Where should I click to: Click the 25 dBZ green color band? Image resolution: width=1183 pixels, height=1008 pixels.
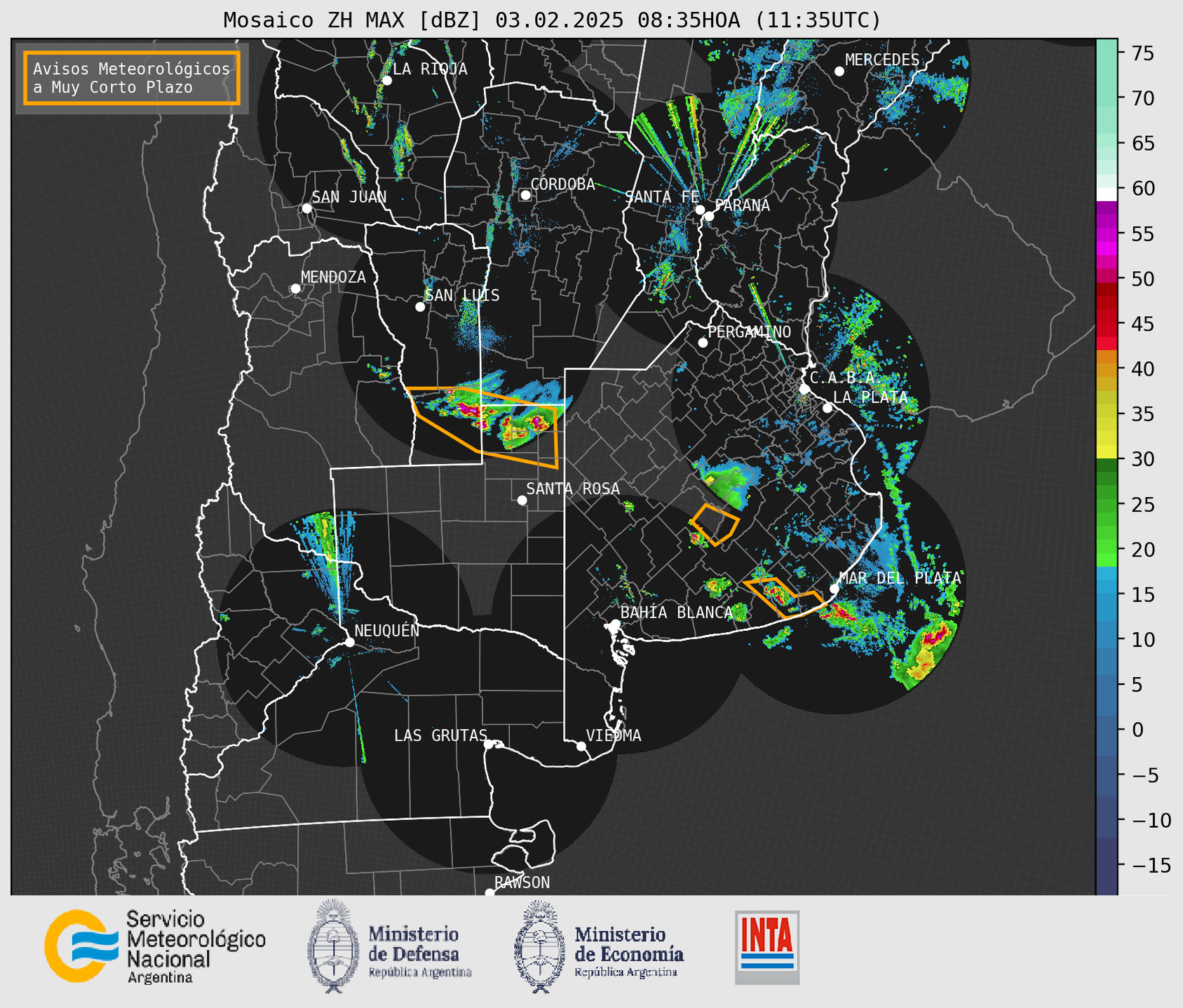coord(1107,505)
